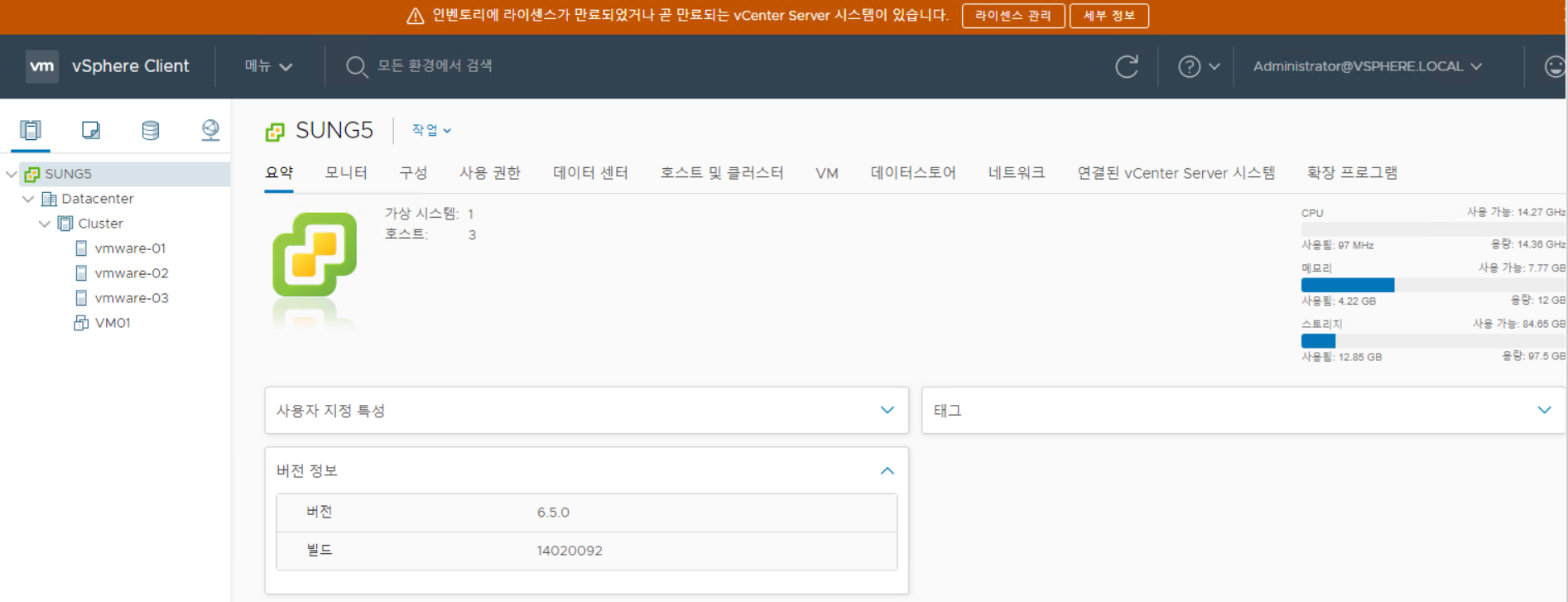1568x602 pixels.
Task: Collapse the Cluster tree node
Action: (x=44, y=224)
